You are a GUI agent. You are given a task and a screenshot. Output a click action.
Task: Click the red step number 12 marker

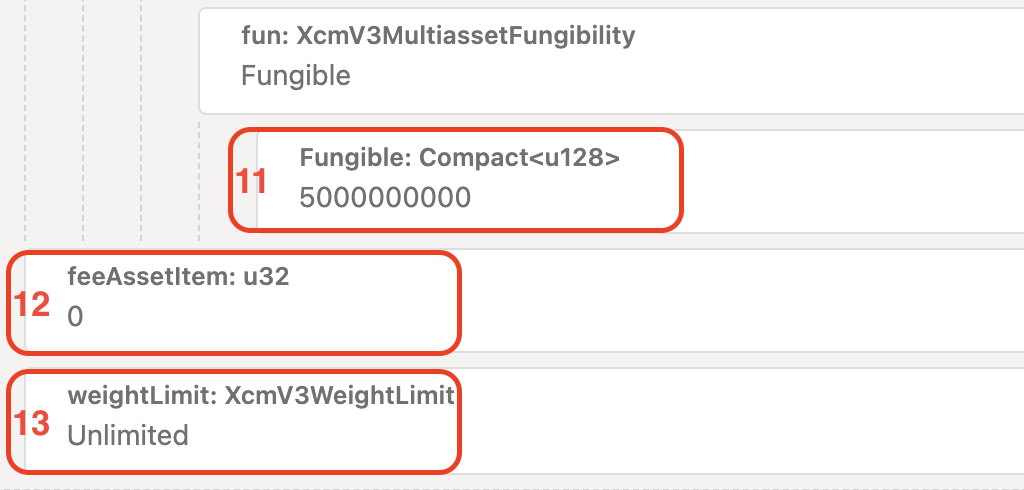(32, 304)
